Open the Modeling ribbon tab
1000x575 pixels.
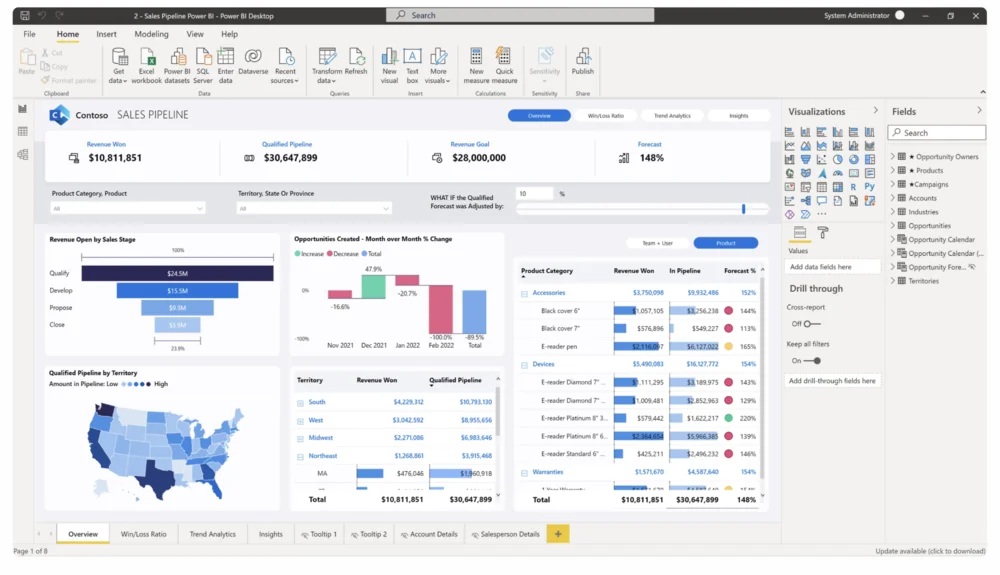pyautogui.click(x=151, y=34)
